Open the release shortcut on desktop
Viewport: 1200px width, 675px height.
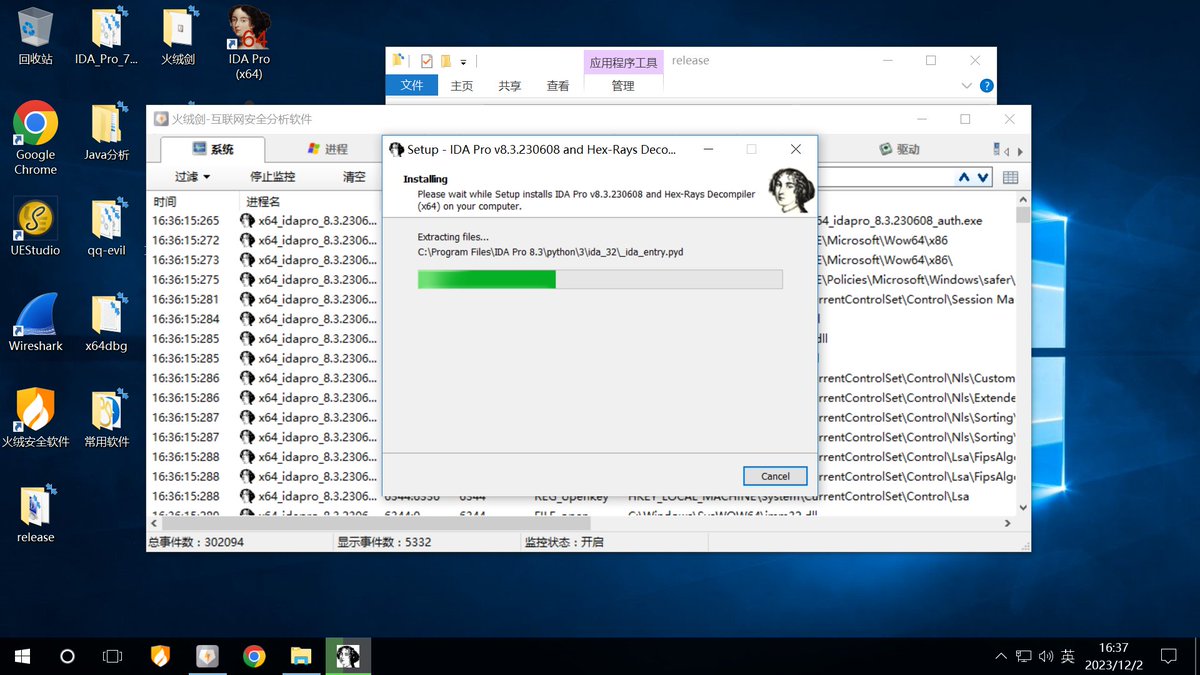[x=35, y=514]
